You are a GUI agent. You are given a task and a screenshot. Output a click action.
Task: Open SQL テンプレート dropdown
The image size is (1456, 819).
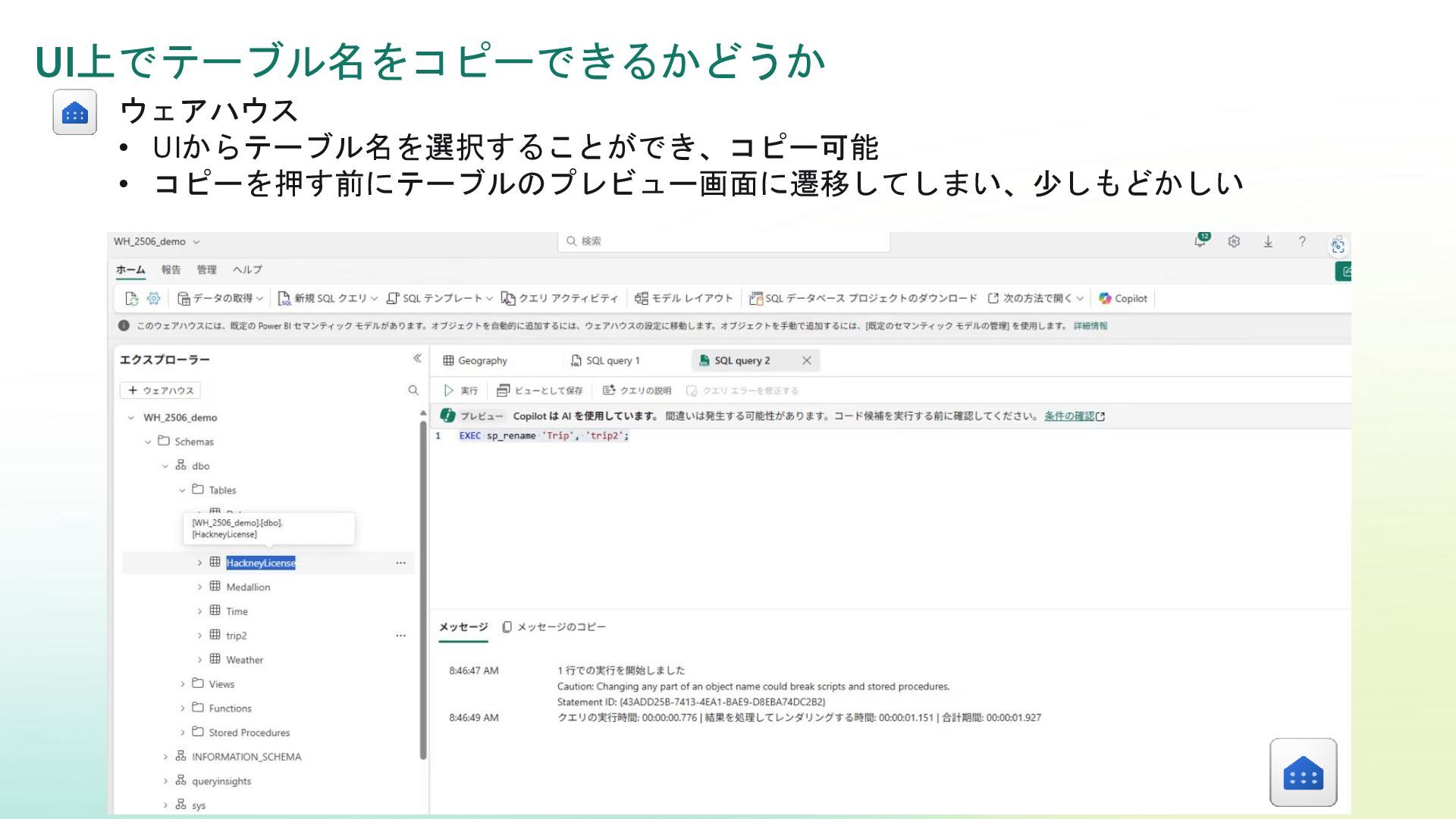pyautogui.click(x=440, y=299)
